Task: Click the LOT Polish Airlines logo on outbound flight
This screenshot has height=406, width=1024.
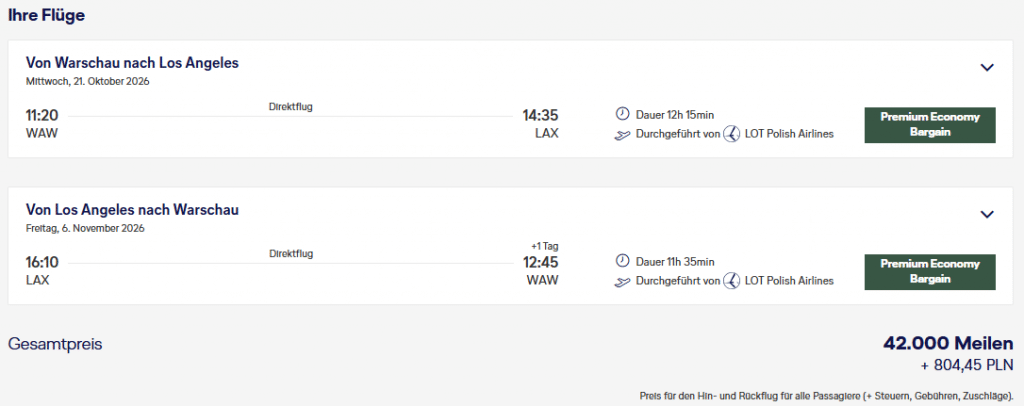Action: point(732,134)
